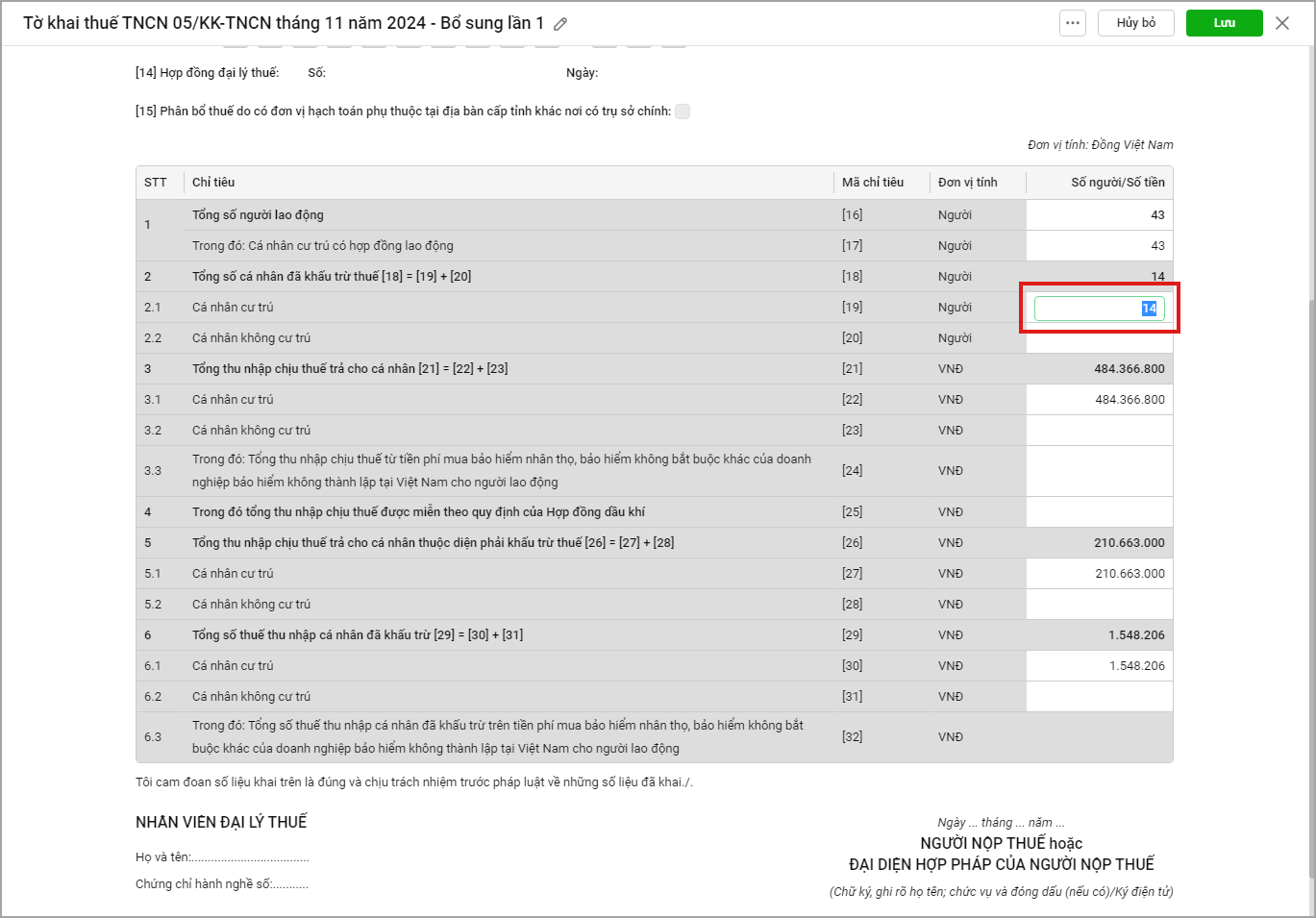
Task: Edit the [30] value 1.548.206
Action: (x=1099, y=666)
